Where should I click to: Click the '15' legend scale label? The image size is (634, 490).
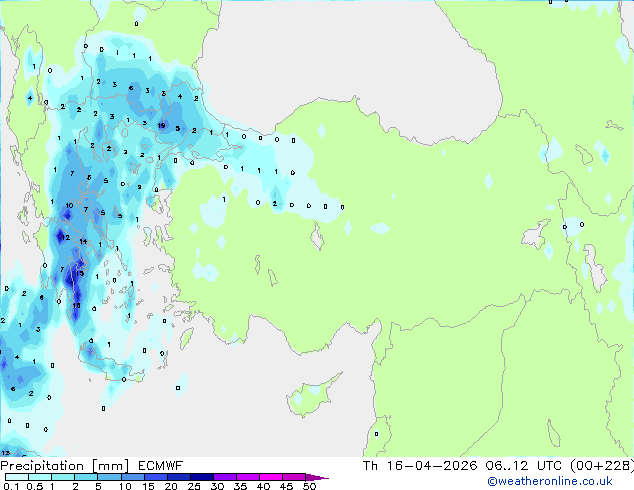point(148,486)
